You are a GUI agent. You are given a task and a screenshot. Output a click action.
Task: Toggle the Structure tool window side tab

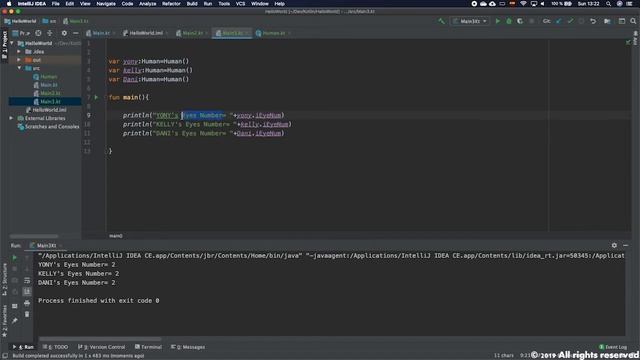4,279
